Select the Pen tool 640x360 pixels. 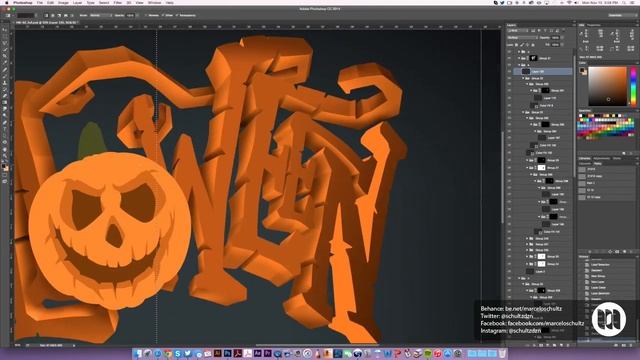[5, 121]
